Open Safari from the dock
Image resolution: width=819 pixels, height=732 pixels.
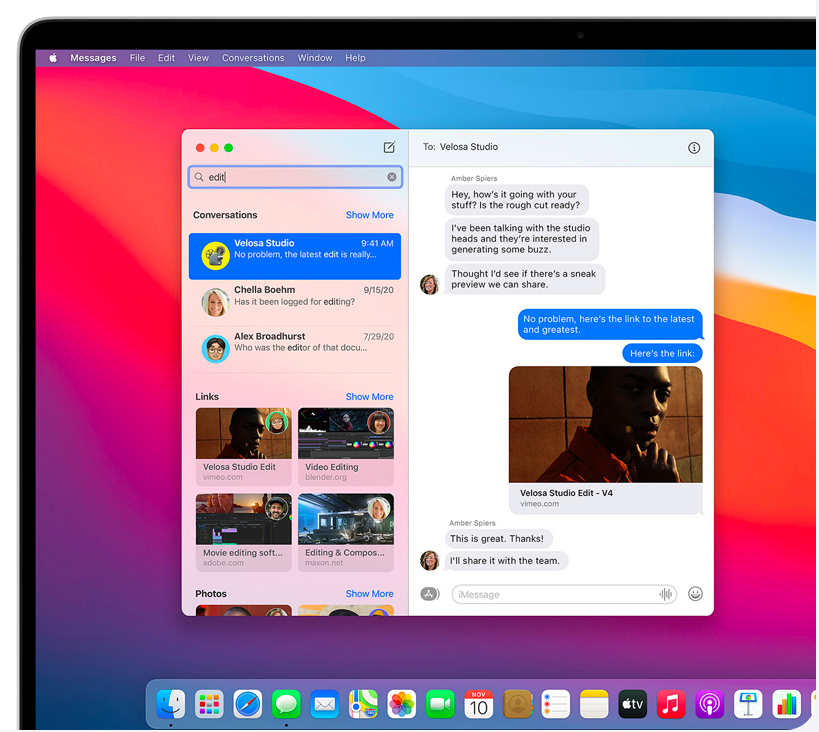click(x=248, y=704)
